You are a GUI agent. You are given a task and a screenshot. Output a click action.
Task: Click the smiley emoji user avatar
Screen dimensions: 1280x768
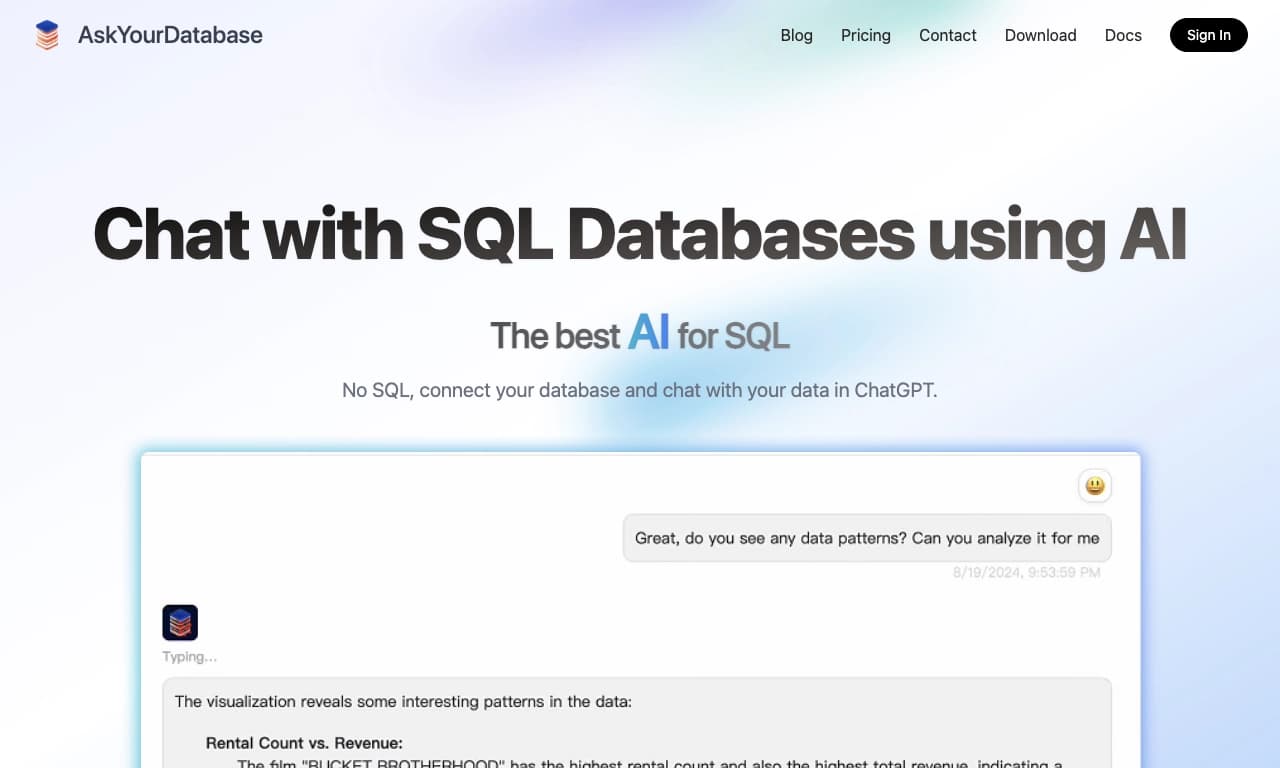pyautogui.click(x=1095, y=486)
